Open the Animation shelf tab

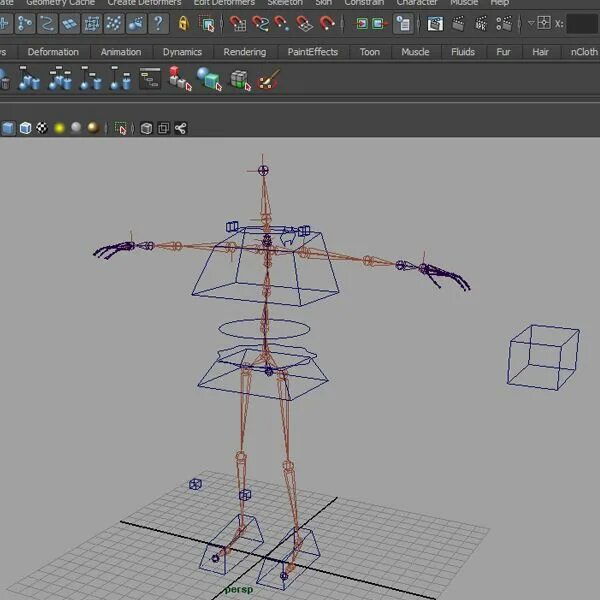coord(121,52)
